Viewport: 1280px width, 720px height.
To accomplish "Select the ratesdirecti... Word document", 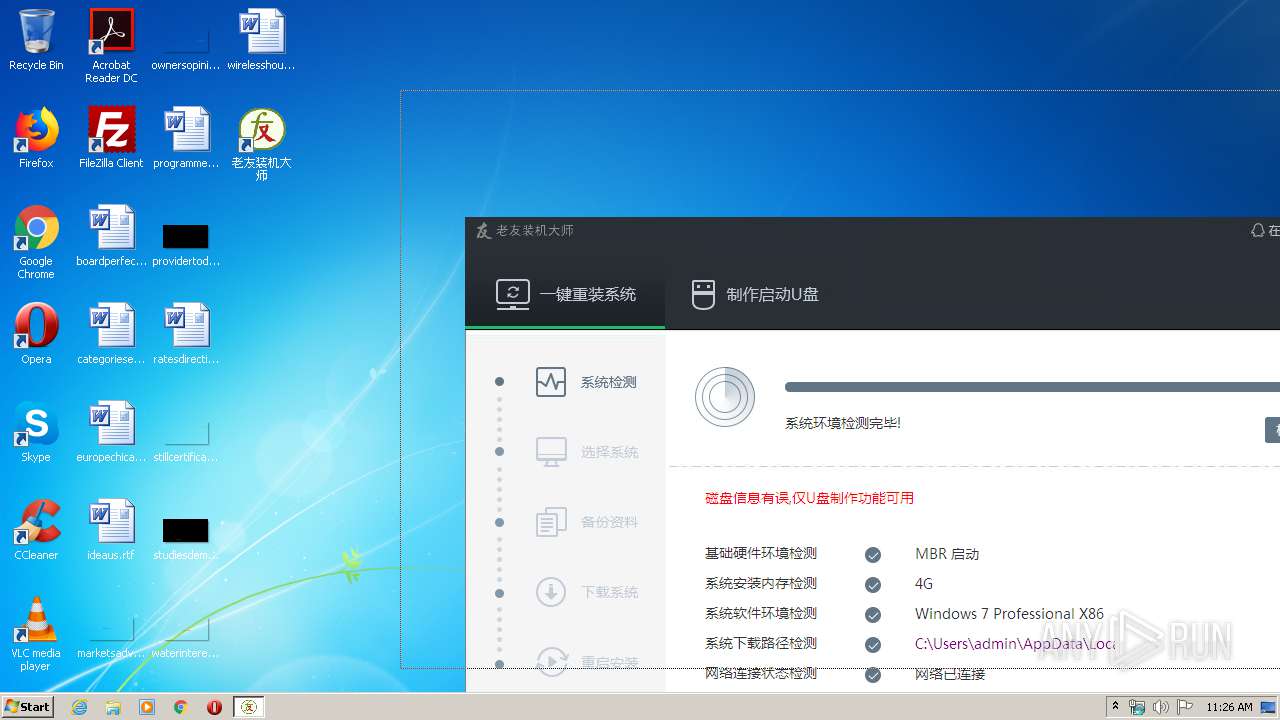I will point(186,334).
